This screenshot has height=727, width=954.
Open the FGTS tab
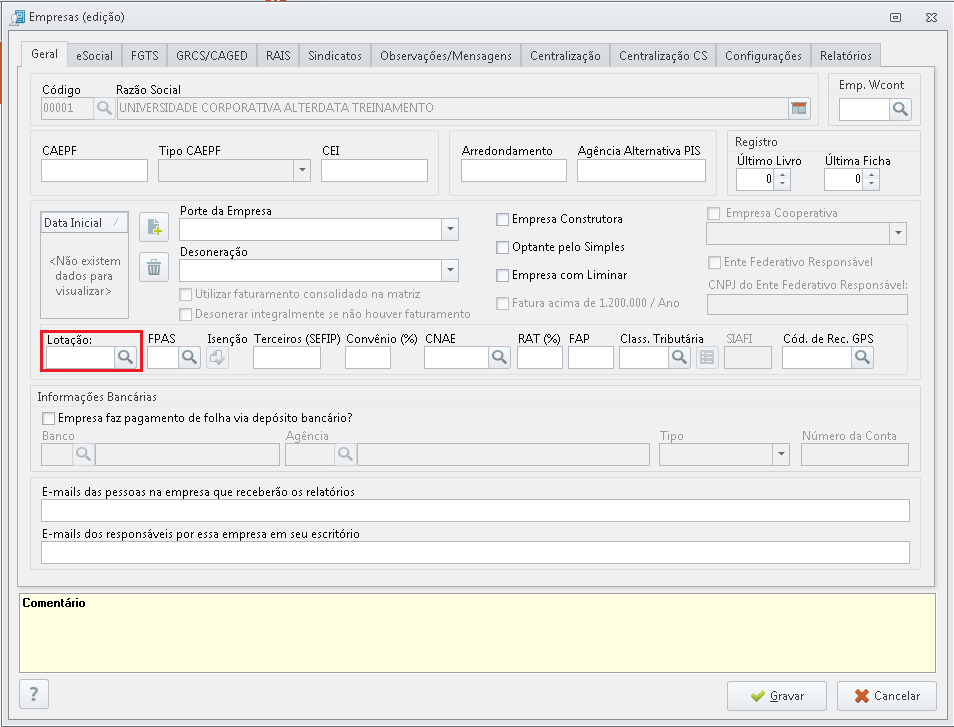point(144,56)
